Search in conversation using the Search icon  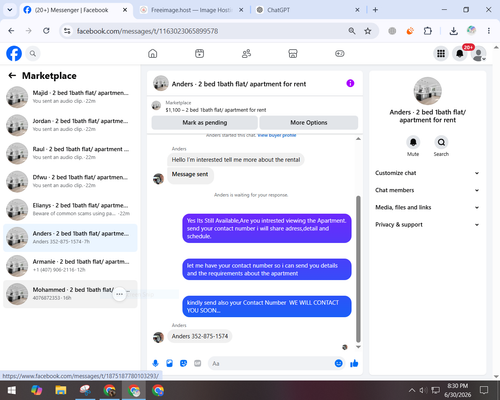(441, 143)
